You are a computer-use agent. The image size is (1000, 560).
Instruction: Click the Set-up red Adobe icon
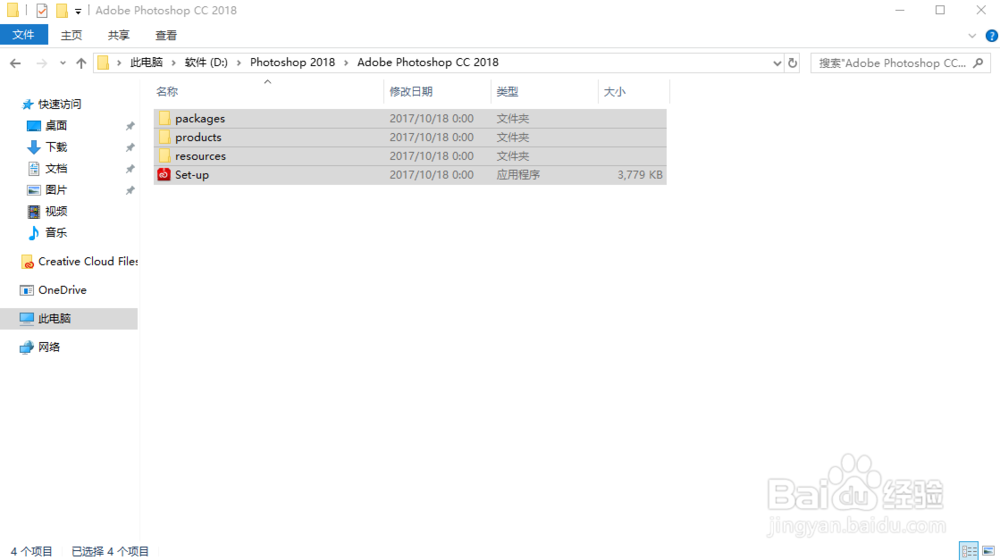click(164, 175)
